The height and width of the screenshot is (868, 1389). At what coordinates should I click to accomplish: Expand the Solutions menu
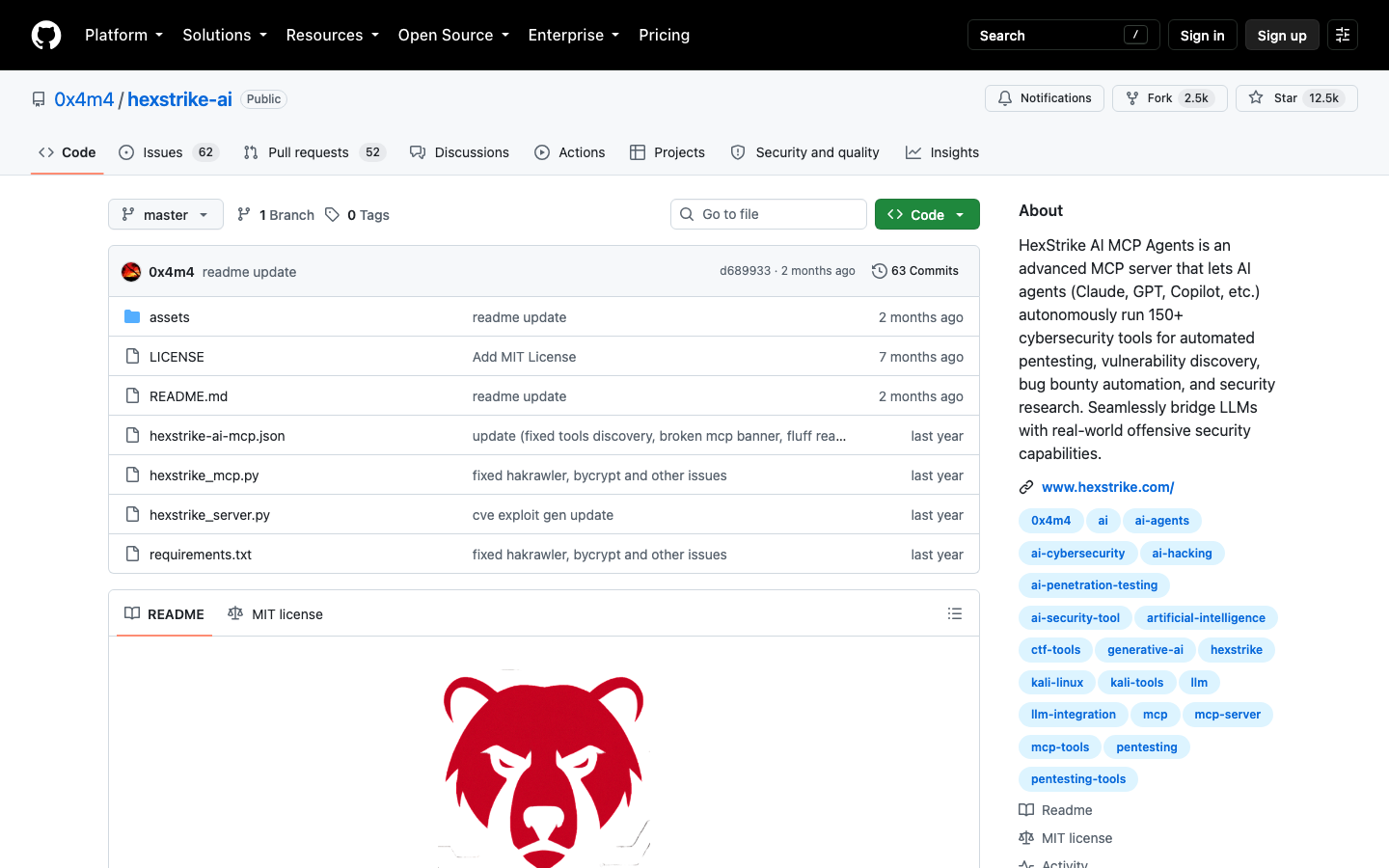tap(225, 35)
